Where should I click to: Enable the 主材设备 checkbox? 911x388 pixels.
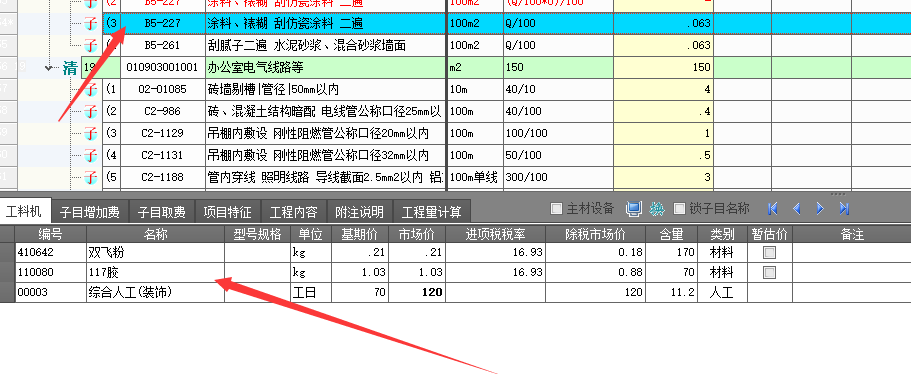click(556, 209)
